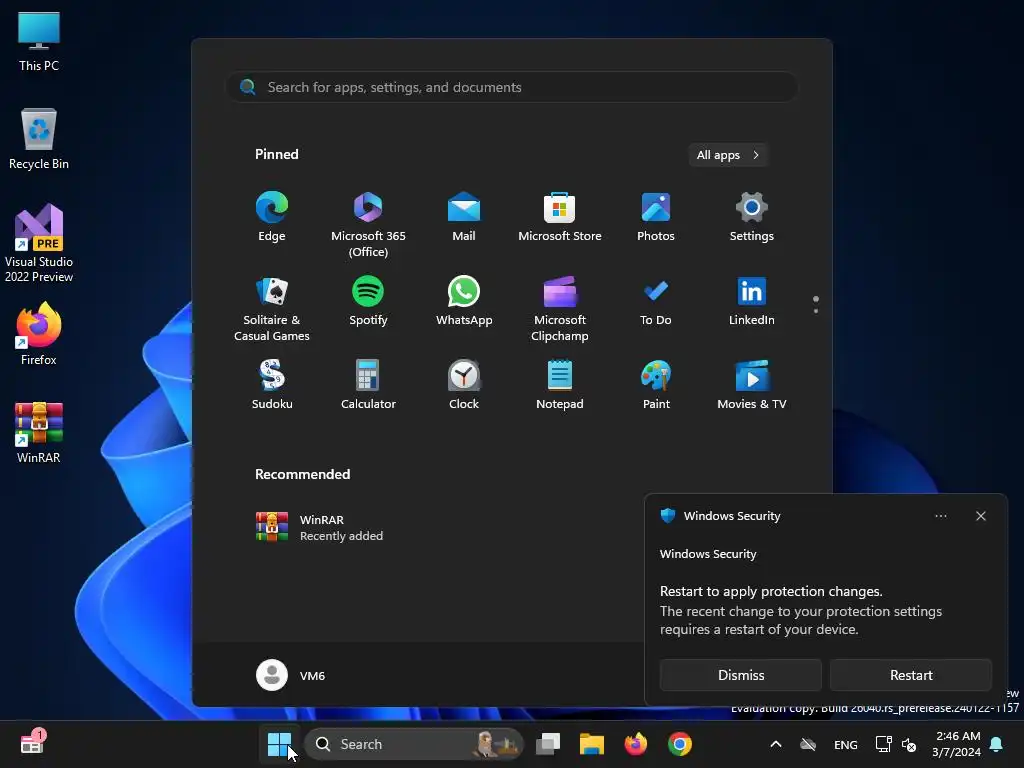Open the clock and date flyout
Image resolution: width=1024 pixels, height=768 pixels.
[x=957, y=744]
